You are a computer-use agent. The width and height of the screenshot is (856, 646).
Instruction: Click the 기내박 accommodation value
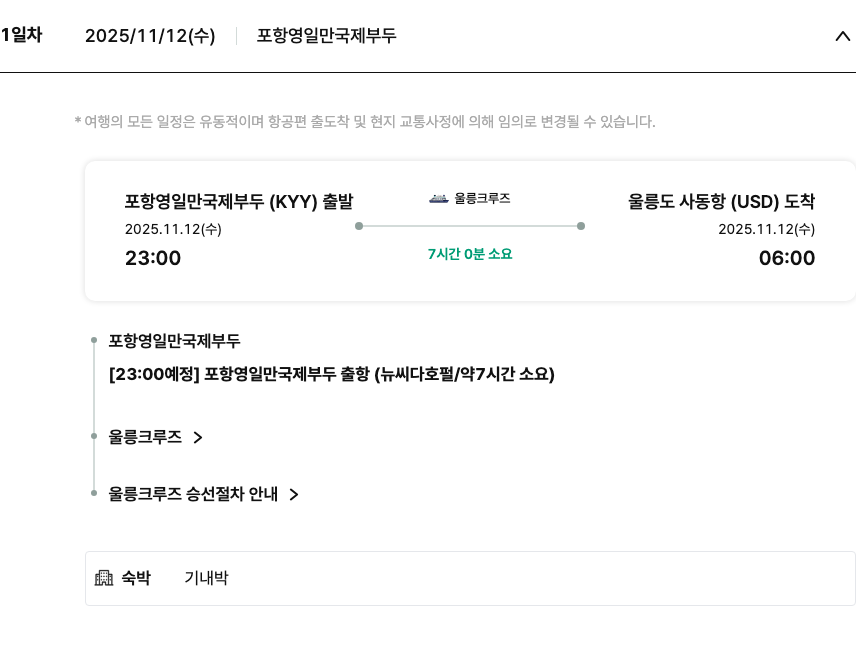[206, 578]
